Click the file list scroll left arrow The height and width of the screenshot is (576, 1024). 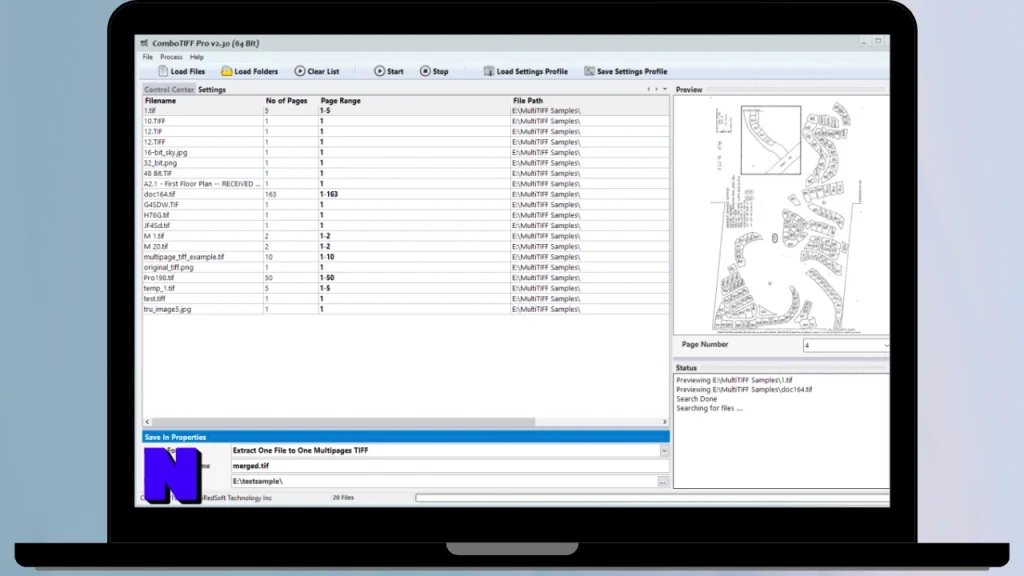pos(147,422)
